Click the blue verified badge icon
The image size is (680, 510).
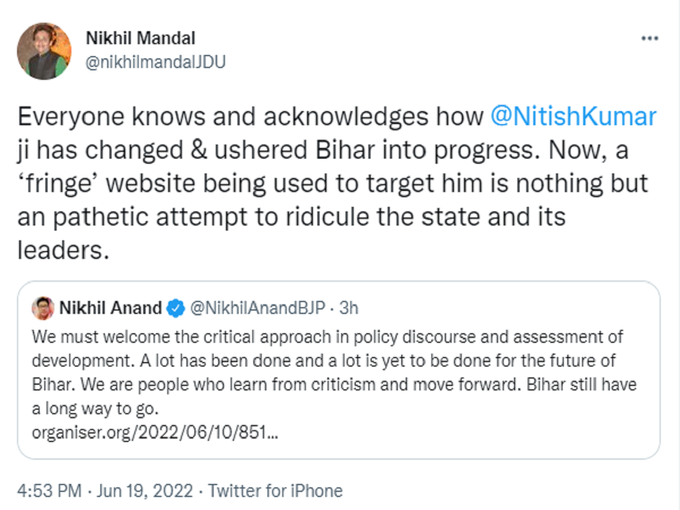pos(176,308)
